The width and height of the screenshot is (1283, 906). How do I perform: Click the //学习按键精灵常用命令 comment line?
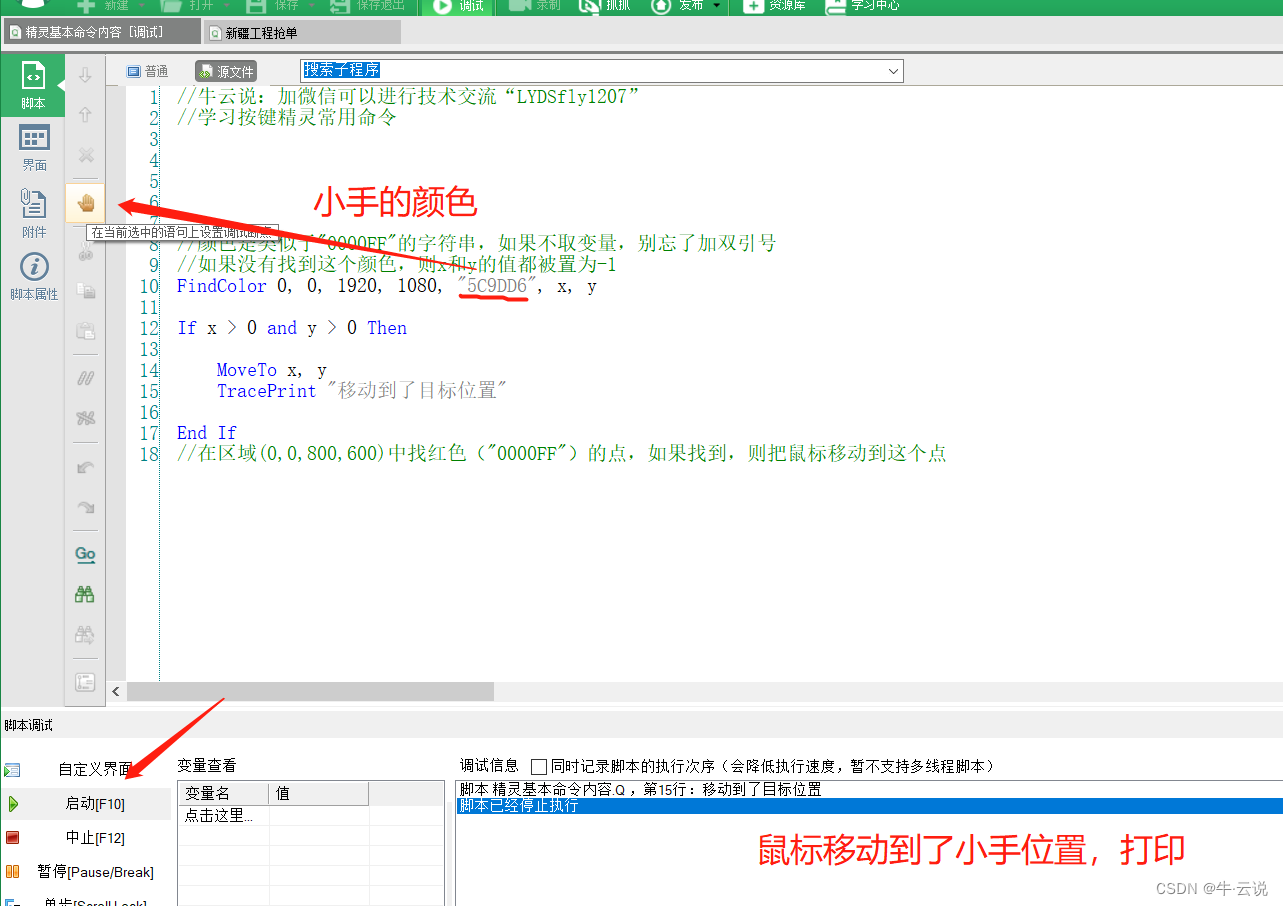pyautogui.click(x=286, y=118)
